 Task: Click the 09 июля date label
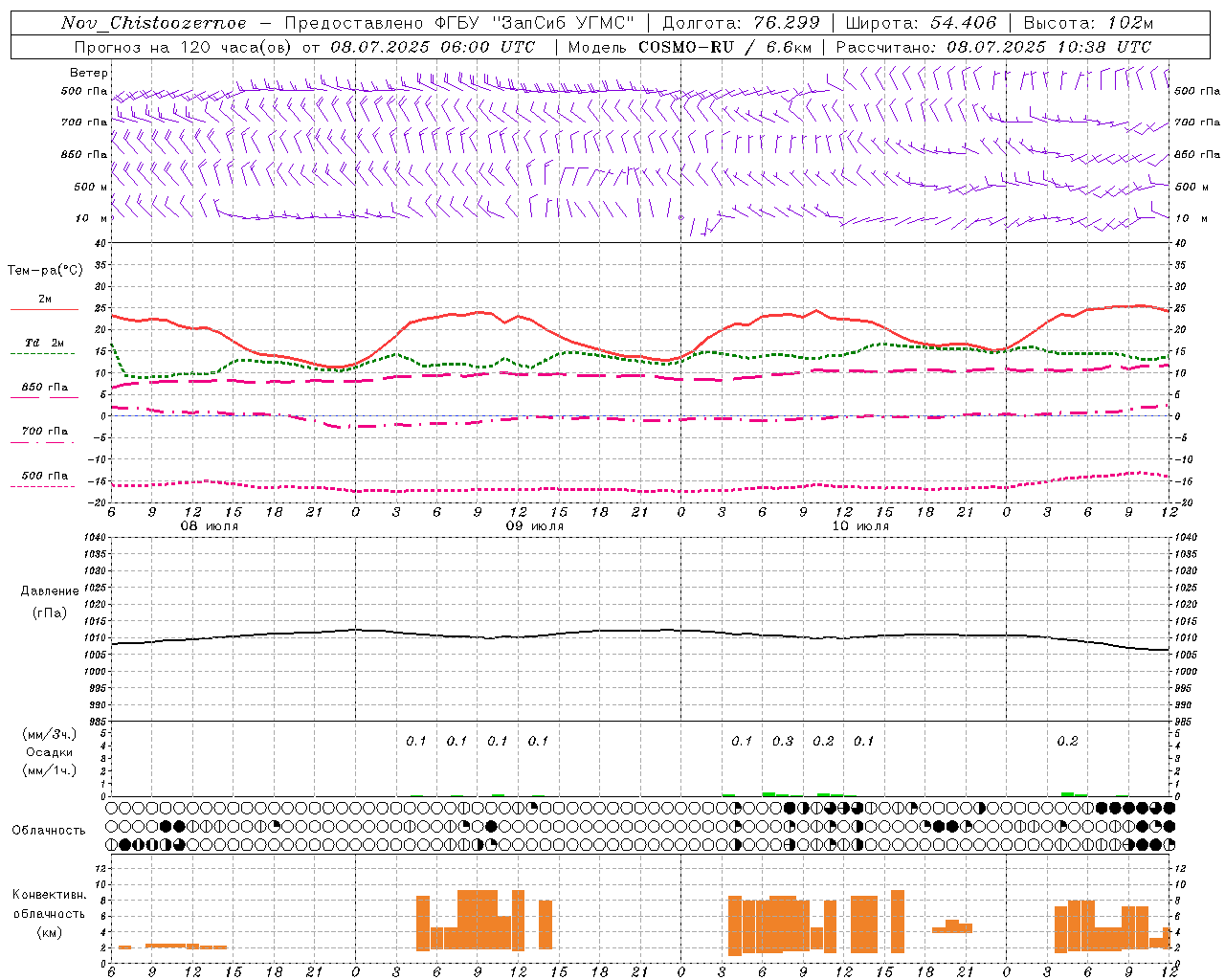(x=535, y=526)
